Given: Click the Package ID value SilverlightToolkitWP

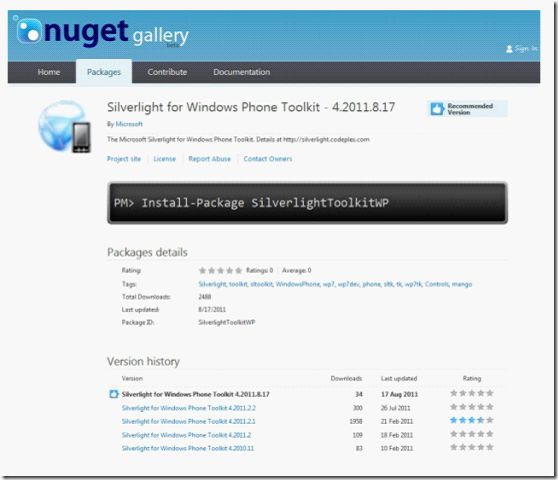Looking at the screenshot, I should [227, 322].
